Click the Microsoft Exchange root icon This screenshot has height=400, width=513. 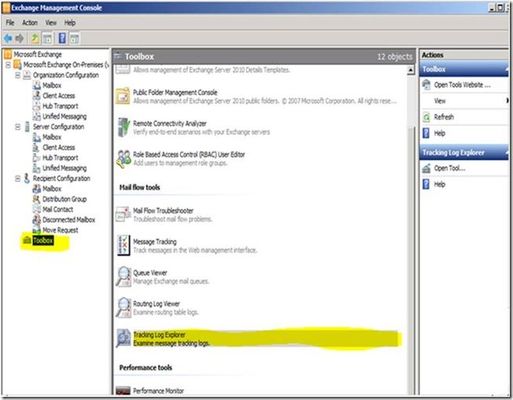tap(7, 54)
